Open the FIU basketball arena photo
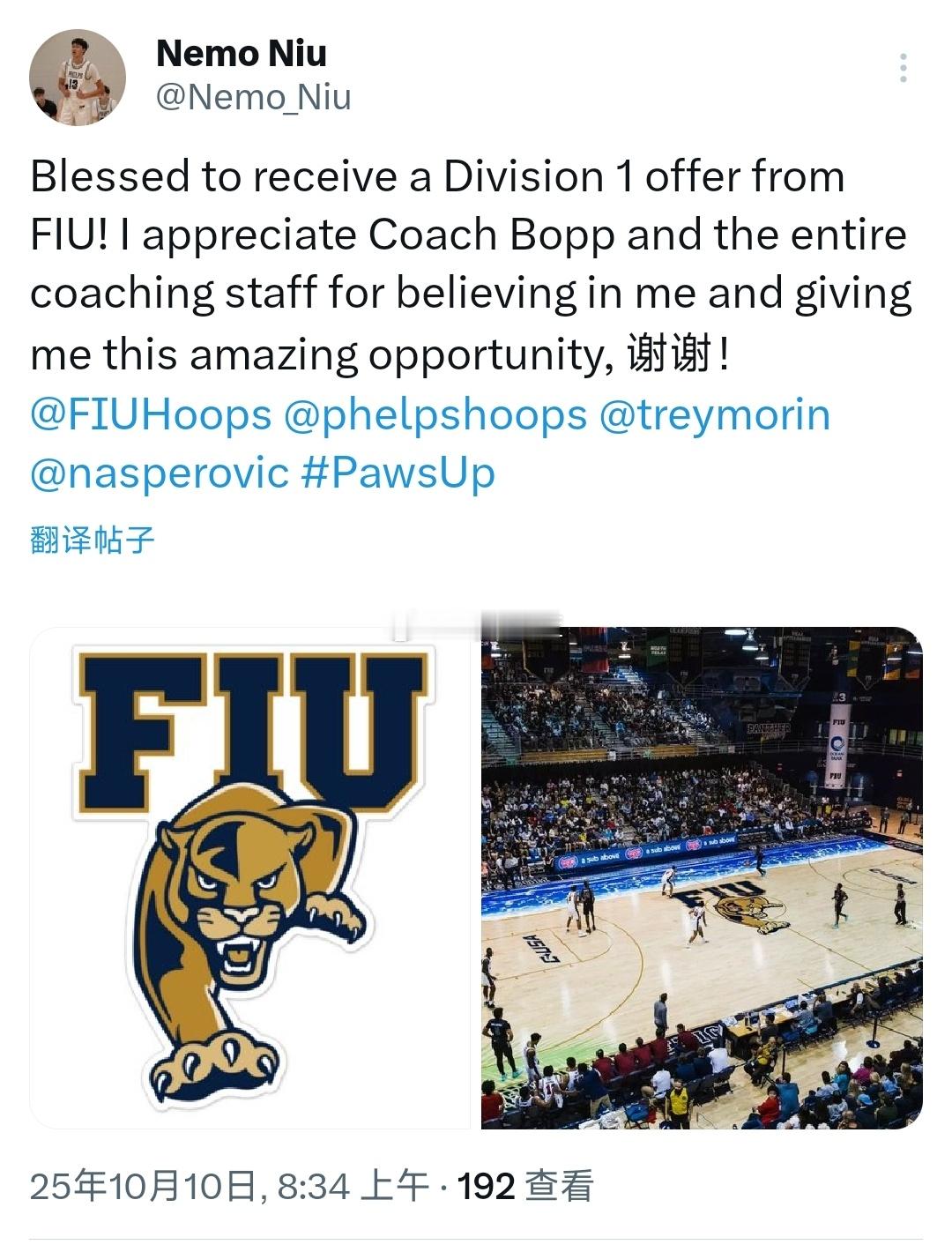Screen dimensions: 952x1252 tap(702, 877)
